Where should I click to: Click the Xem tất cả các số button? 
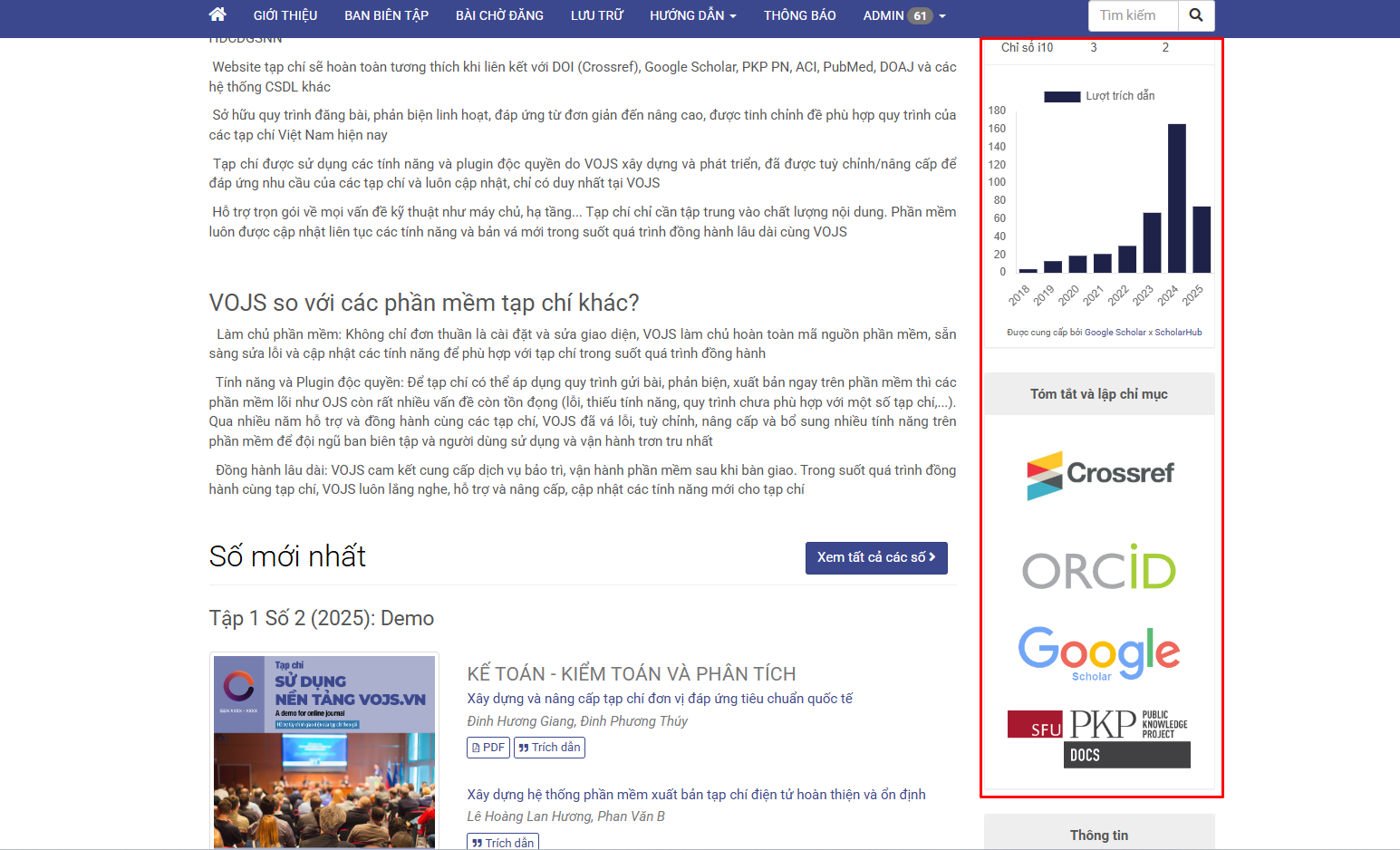[875, 558]
